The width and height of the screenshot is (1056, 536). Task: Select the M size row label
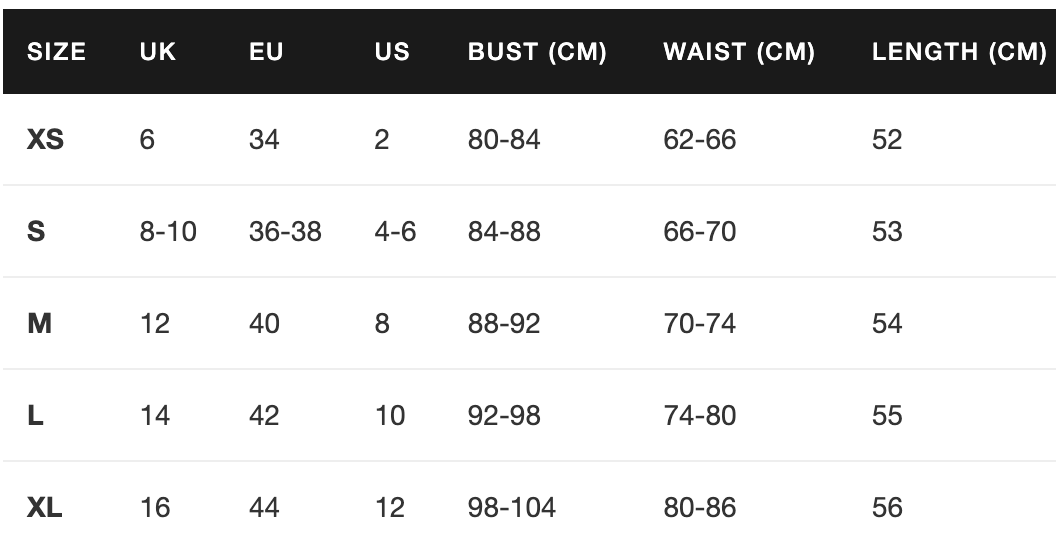39,324
